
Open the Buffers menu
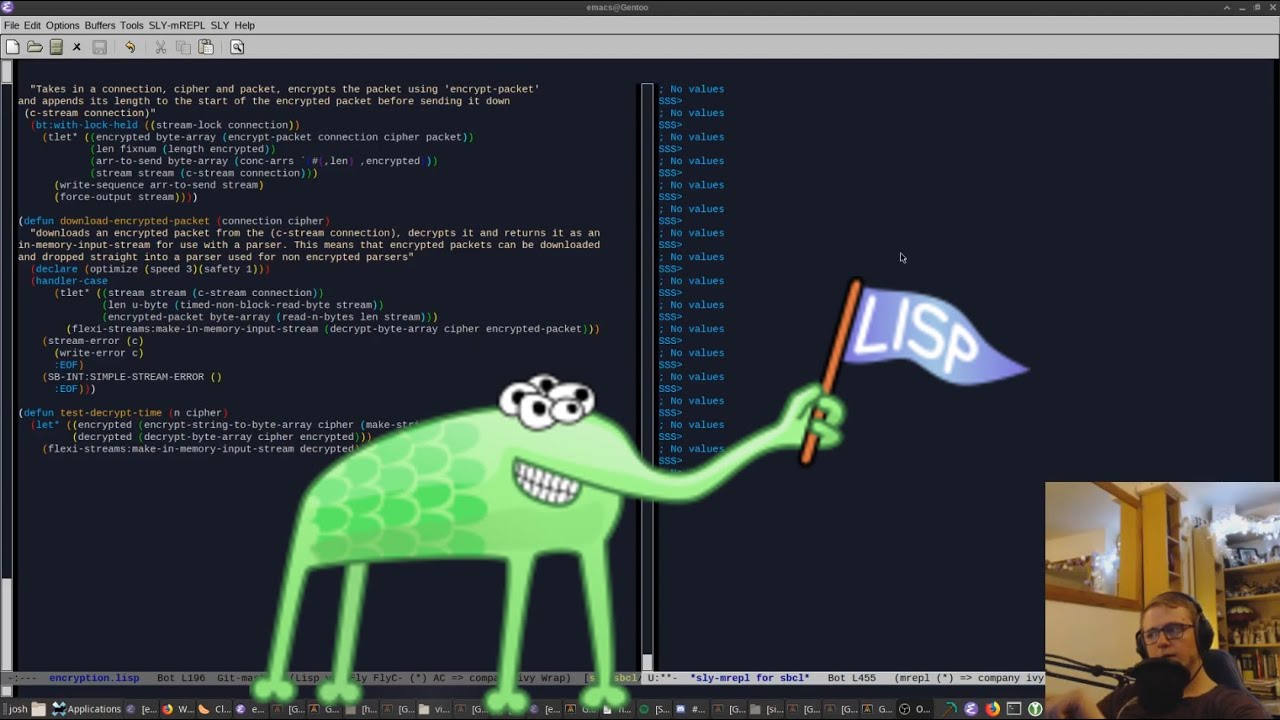click(99, 25)
